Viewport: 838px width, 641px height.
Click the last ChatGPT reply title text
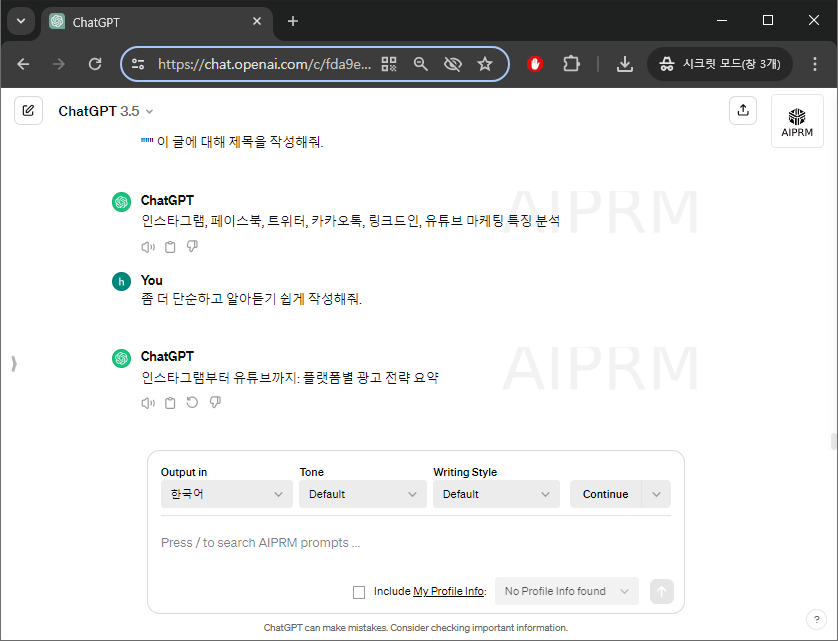[290, 377]
